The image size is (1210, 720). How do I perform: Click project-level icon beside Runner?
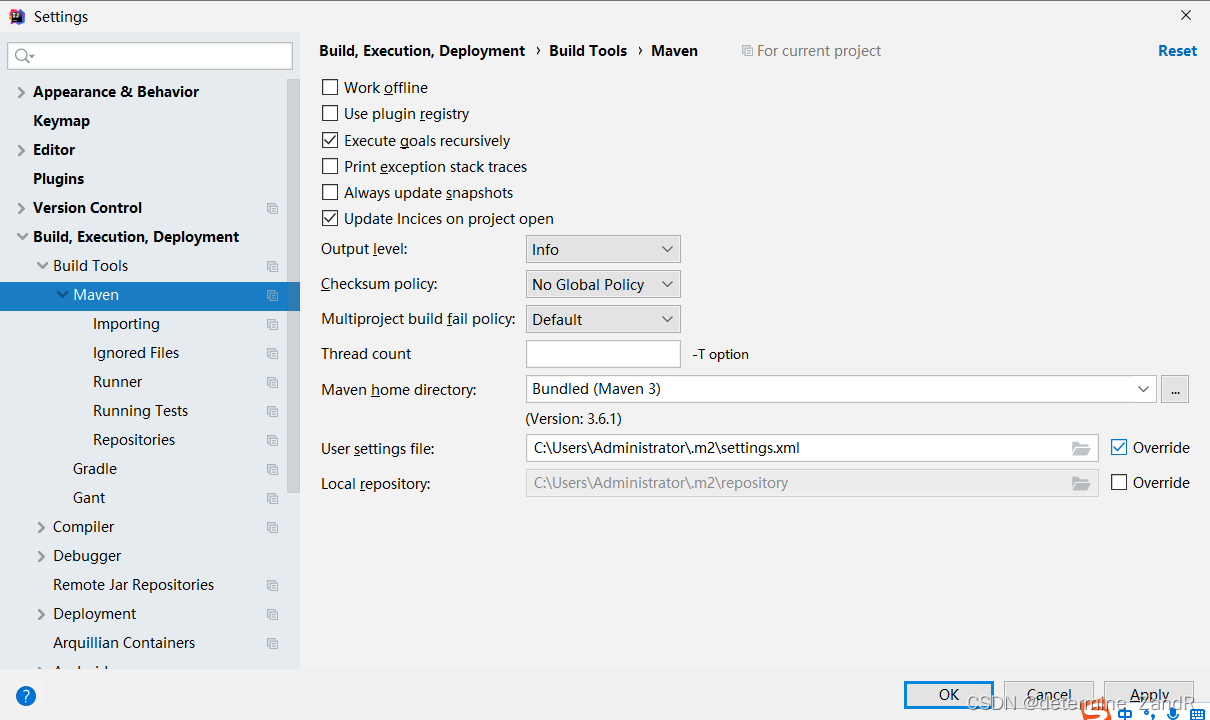pos(272,382)
